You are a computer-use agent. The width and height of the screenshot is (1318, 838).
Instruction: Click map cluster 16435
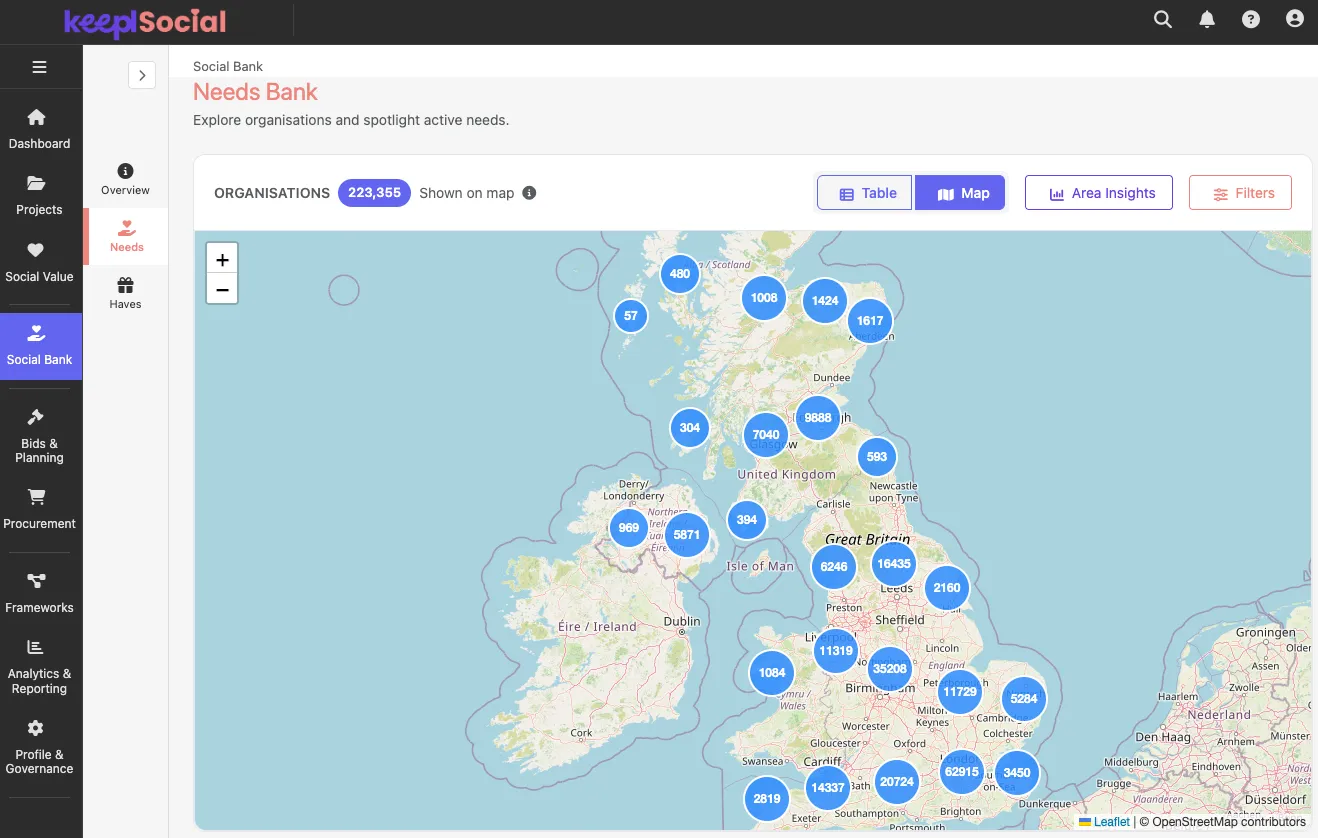(x=894, y=564)
